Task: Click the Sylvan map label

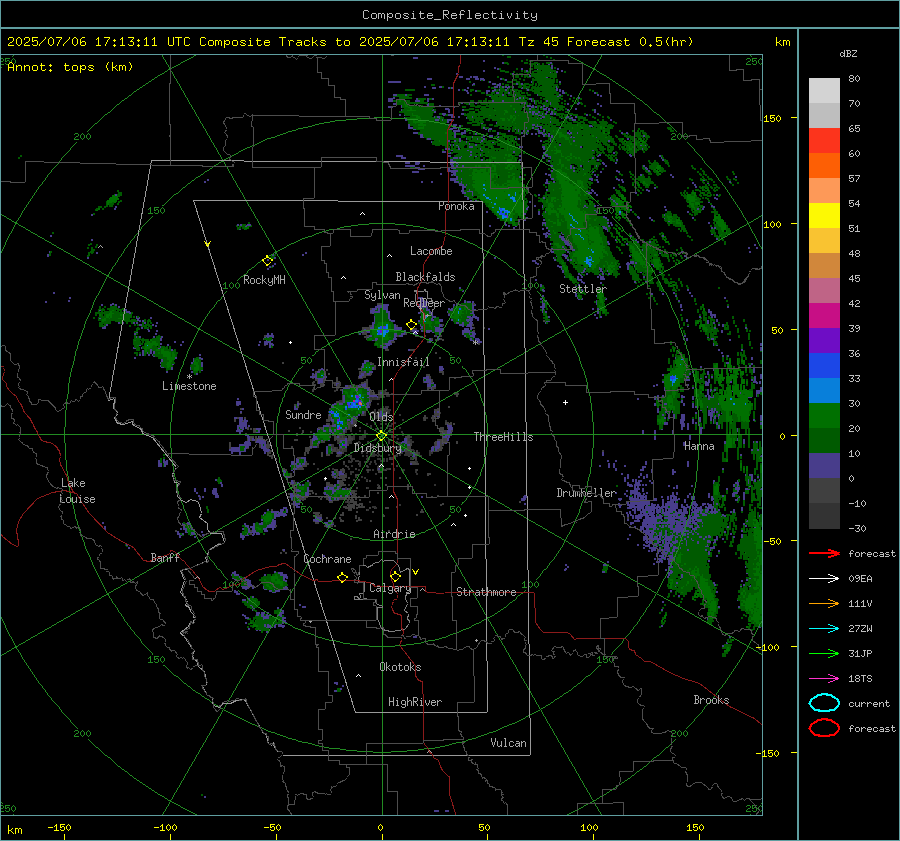Action: (x=382, y=295)
